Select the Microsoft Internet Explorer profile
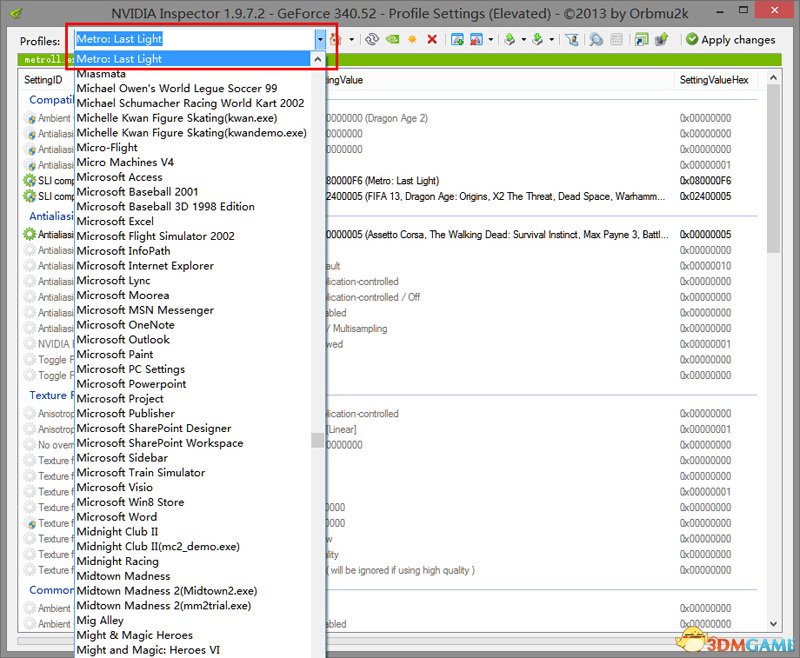This screenshot has width=800, height=658. [145, 266]
